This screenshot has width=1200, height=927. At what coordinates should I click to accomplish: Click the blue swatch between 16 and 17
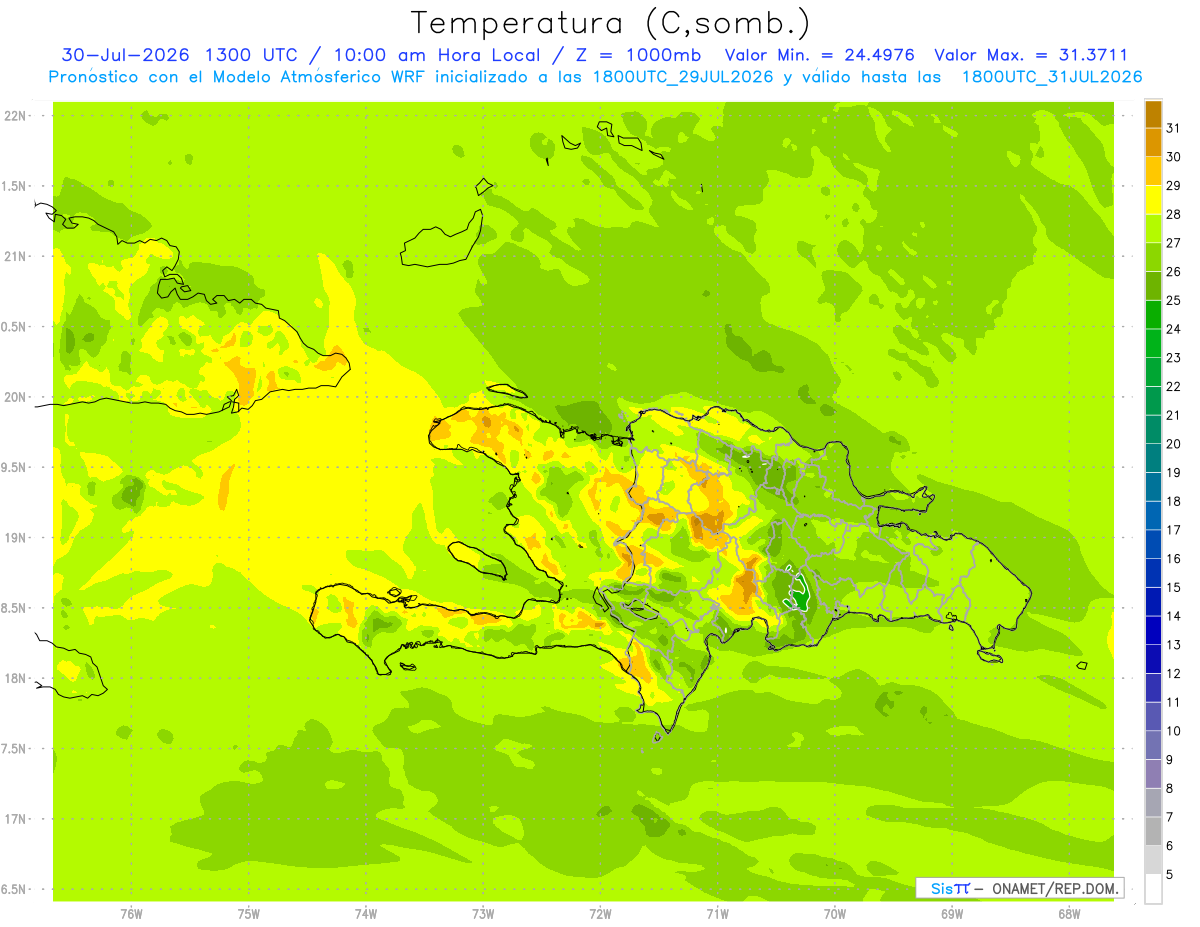coord(1153,544)
